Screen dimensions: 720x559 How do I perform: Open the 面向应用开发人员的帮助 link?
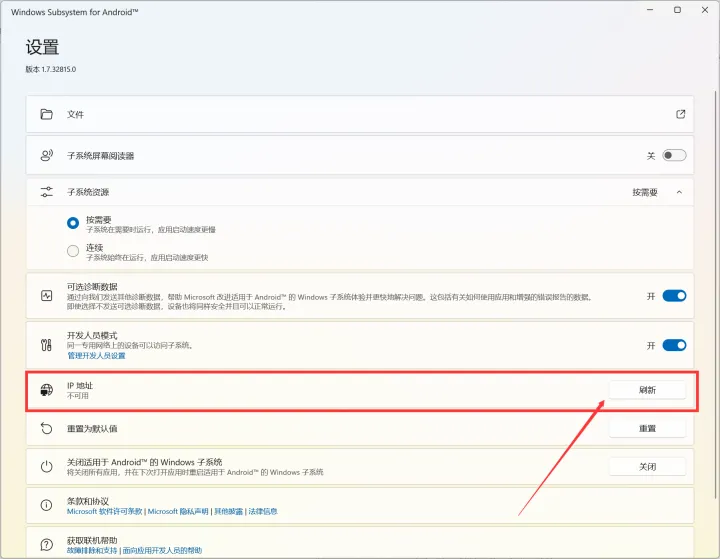point(162,550)
